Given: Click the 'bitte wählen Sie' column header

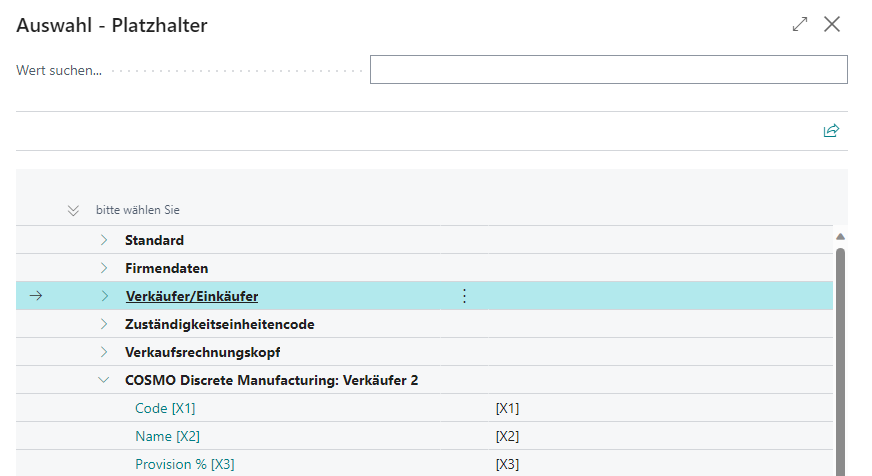Looking at the screenshot, I should pyautogui.click(x=138, y=211).
